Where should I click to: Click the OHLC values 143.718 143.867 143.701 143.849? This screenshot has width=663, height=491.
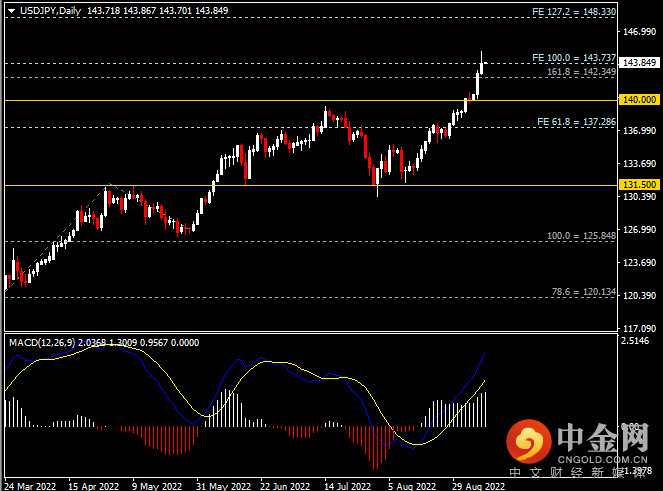coord(158,11)
